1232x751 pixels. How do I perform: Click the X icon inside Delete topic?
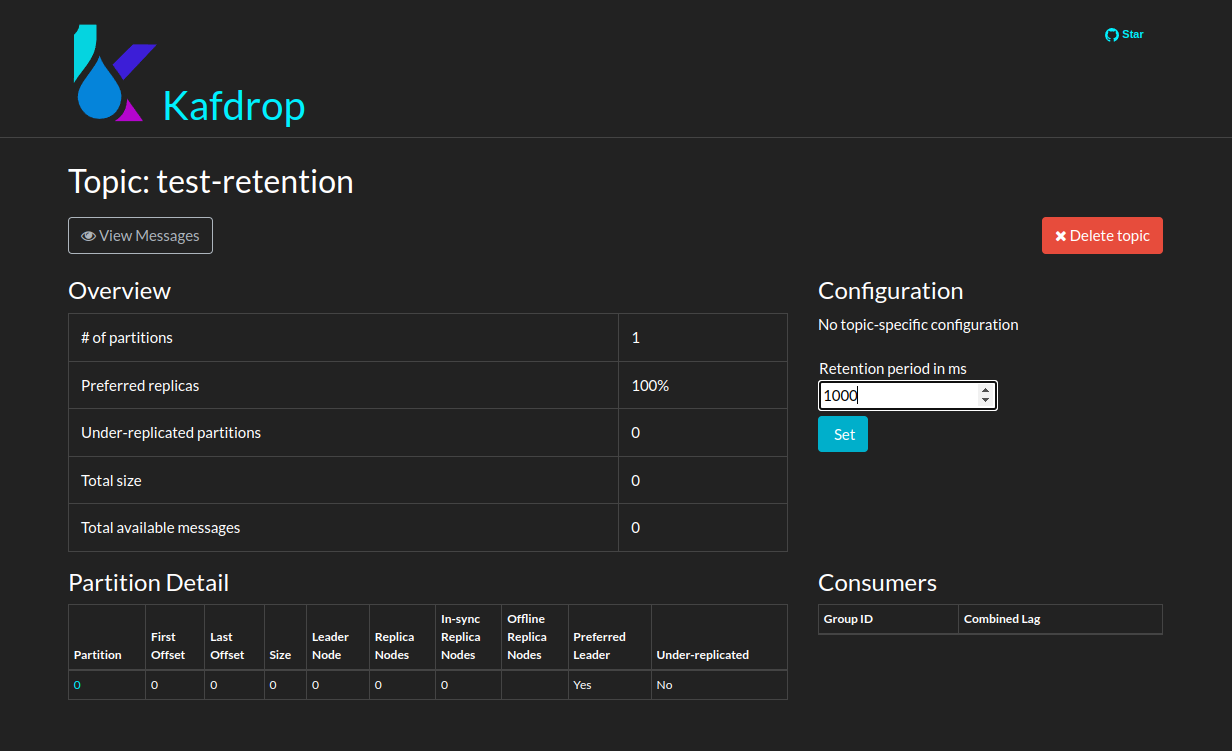click(x=1061, y=235)
